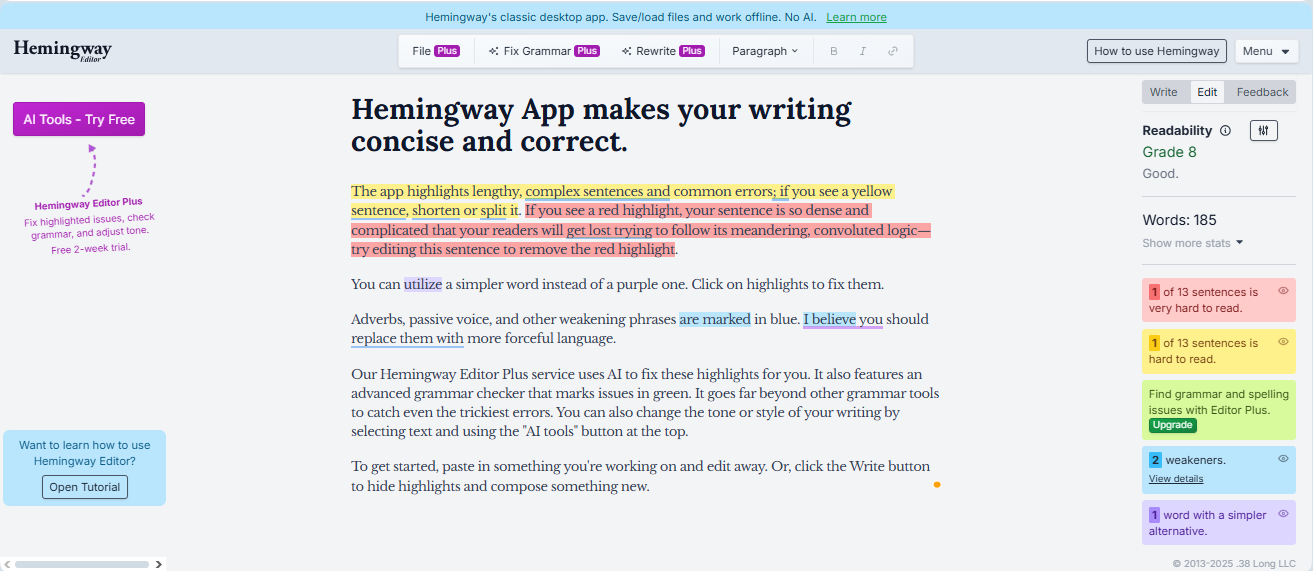Toggle eye icon for hard to read sentences
The width and height of the screenshot is (1313, 571).
[x=1283, y=342]
